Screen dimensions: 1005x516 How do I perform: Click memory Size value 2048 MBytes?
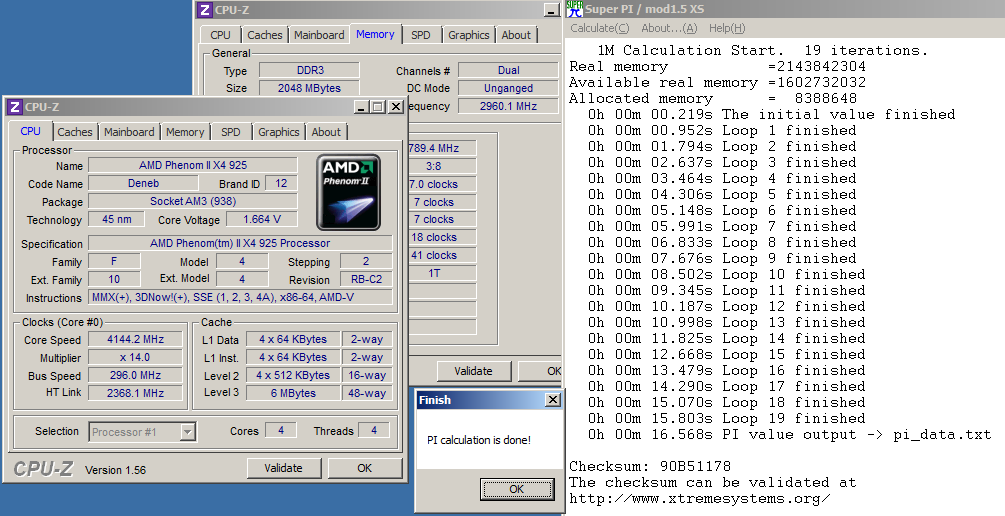(310, 88)
